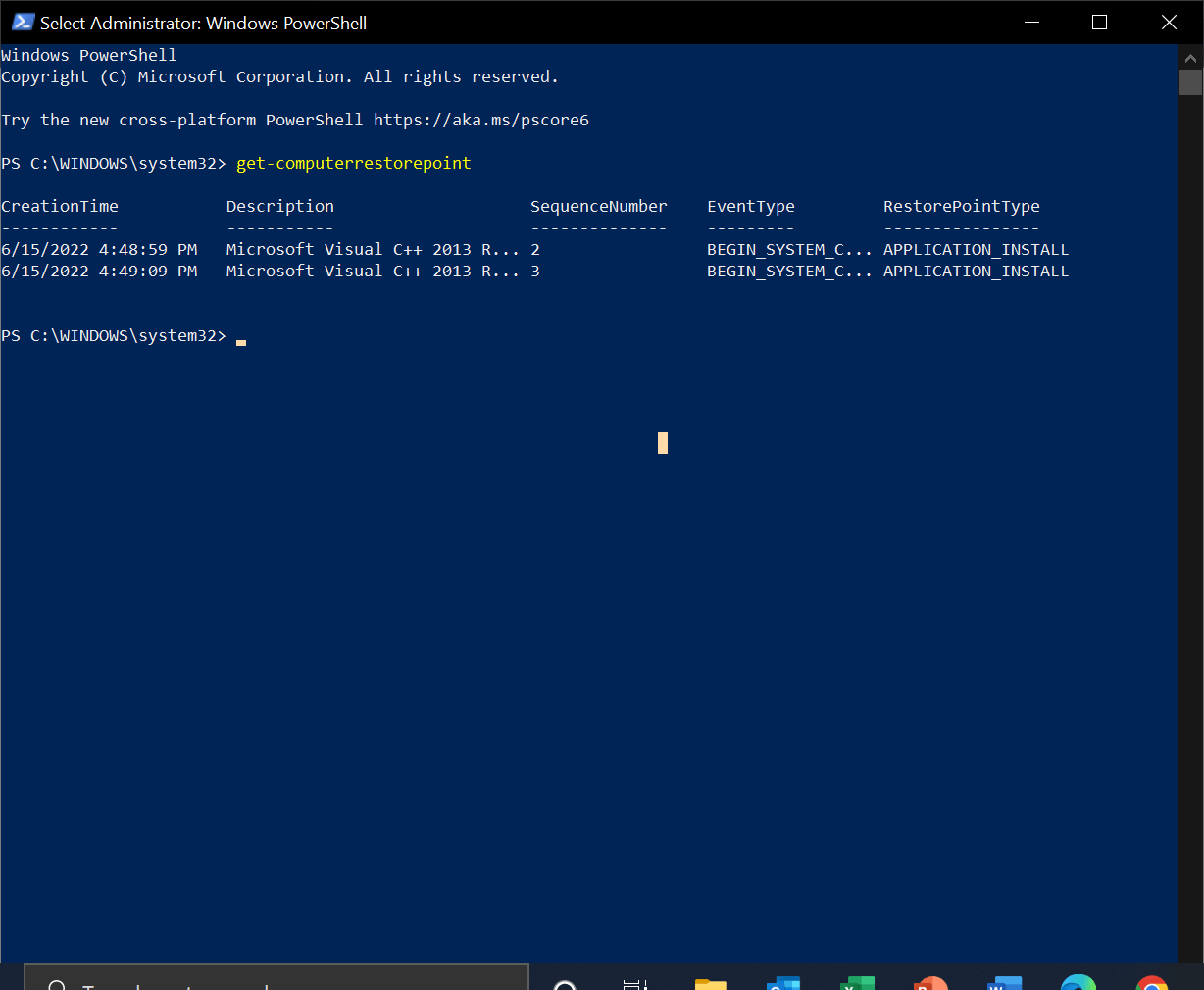
Task: Open Task View from the taskbar
Action: coord(635,984)
